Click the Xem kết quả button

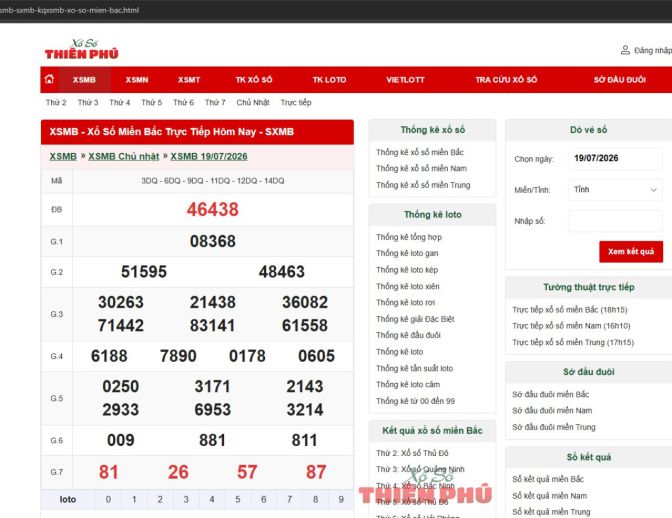631,252
